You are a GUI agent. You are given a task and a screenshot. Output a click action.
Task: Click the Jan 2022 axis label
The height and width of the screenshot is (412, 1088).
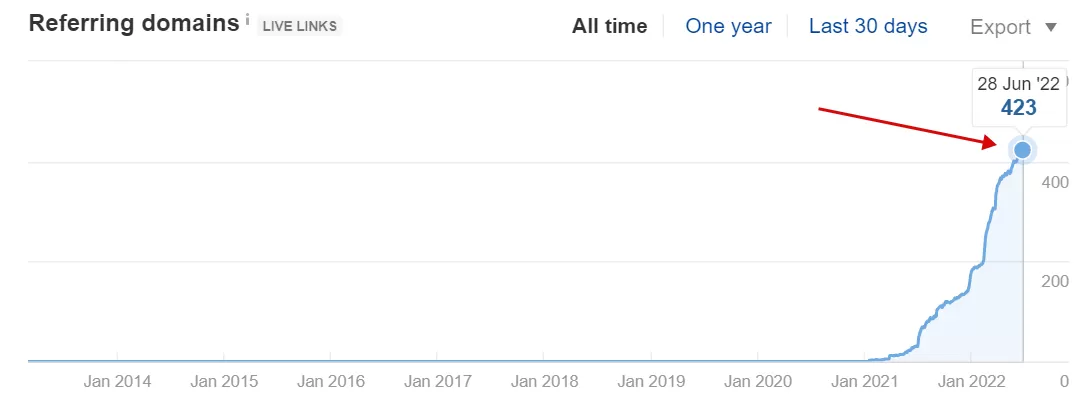point(971,381)
